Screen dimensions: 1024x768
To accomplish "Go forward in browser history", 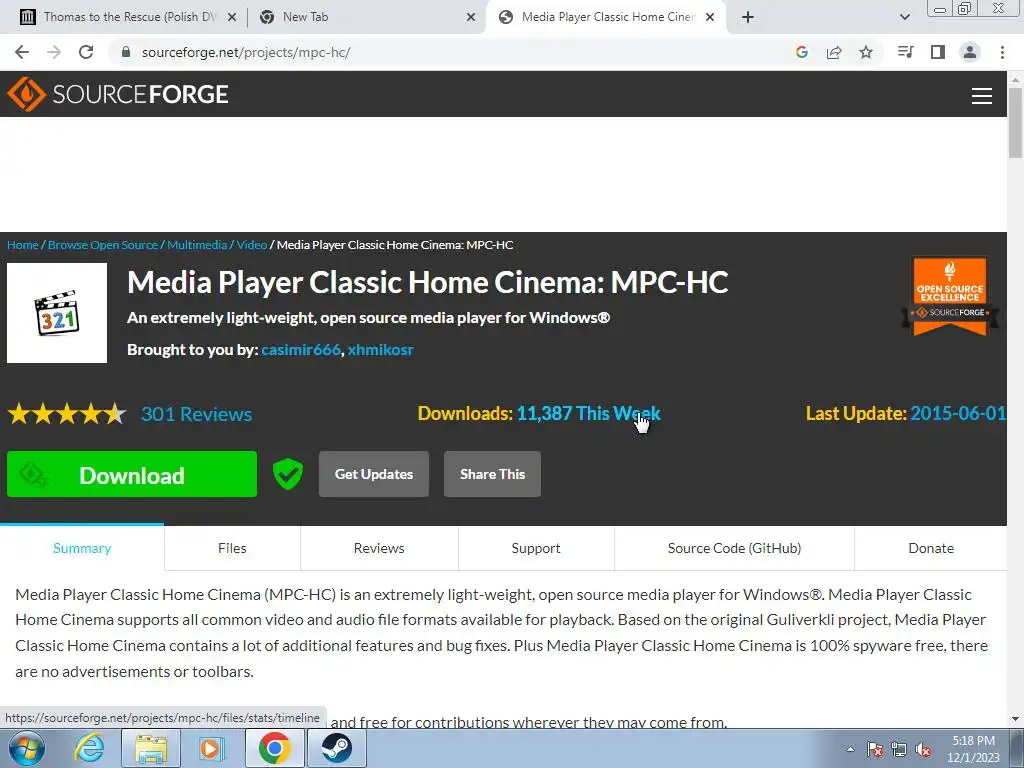I will click(x=54, y=52).
